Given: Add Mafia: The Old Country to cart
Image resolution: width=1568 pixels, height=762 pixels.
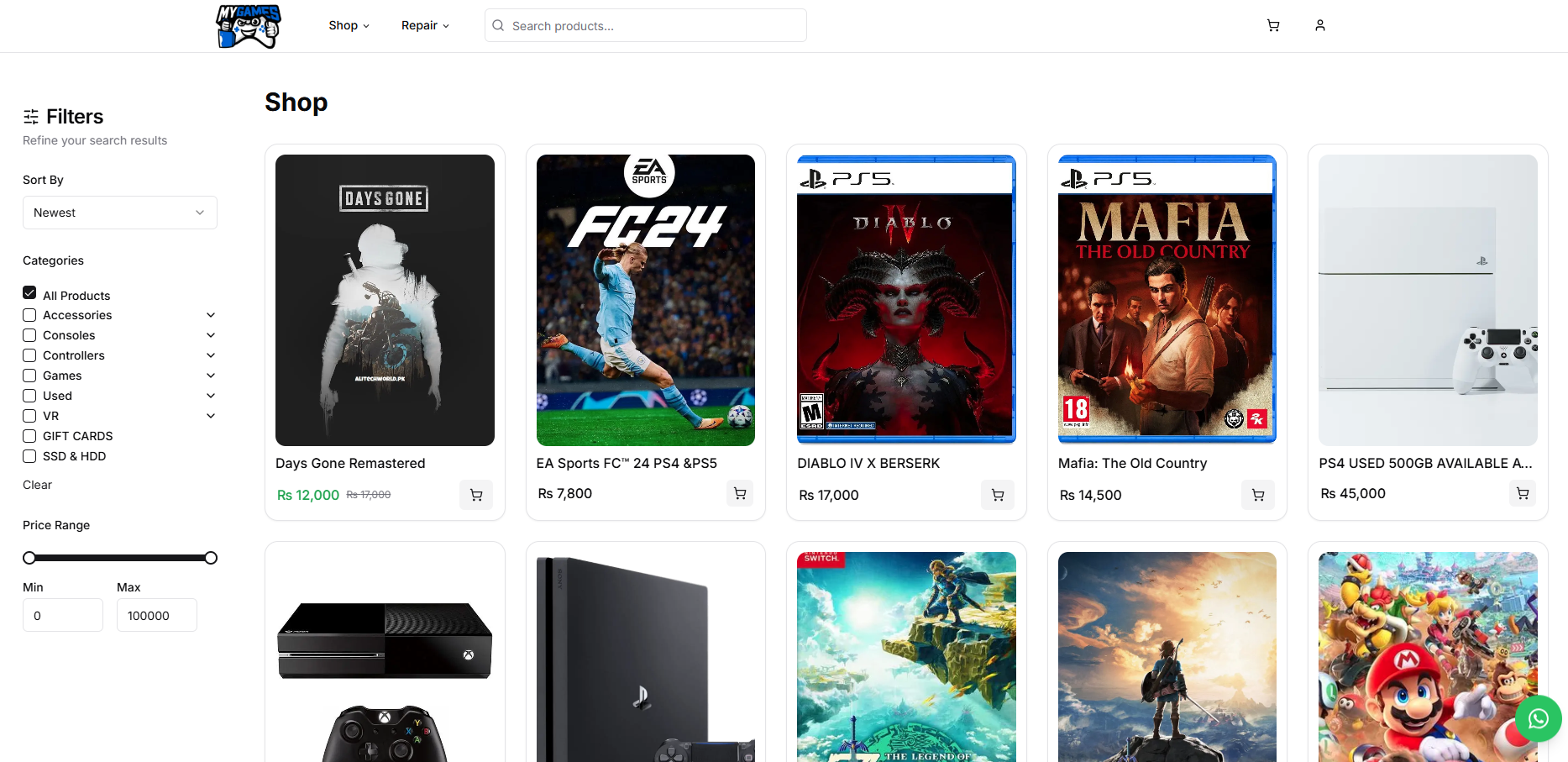Looking at the screenshot, I should click(x=1257, y=495).
